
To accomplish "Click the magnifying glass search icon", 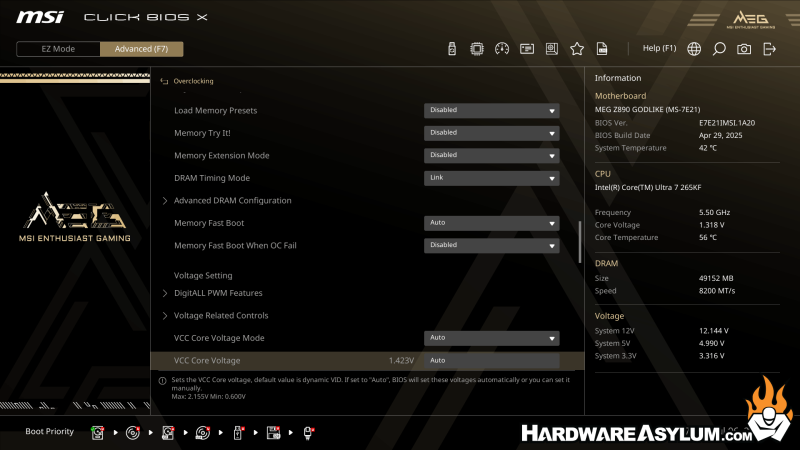I will (x=719, y=49).
